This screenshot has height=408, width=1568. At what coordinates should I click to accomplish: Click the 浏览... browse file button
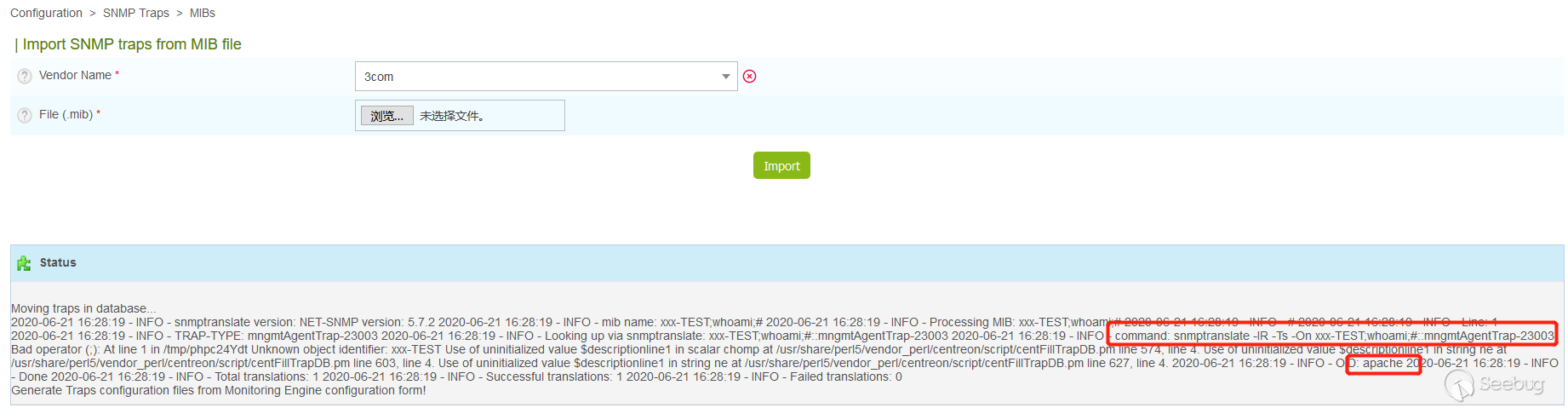387,116
